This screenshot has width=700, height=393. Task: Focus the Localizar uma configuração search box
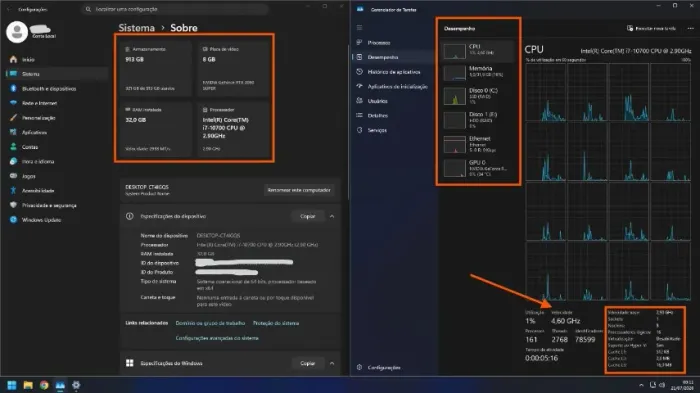click(175, 9)
